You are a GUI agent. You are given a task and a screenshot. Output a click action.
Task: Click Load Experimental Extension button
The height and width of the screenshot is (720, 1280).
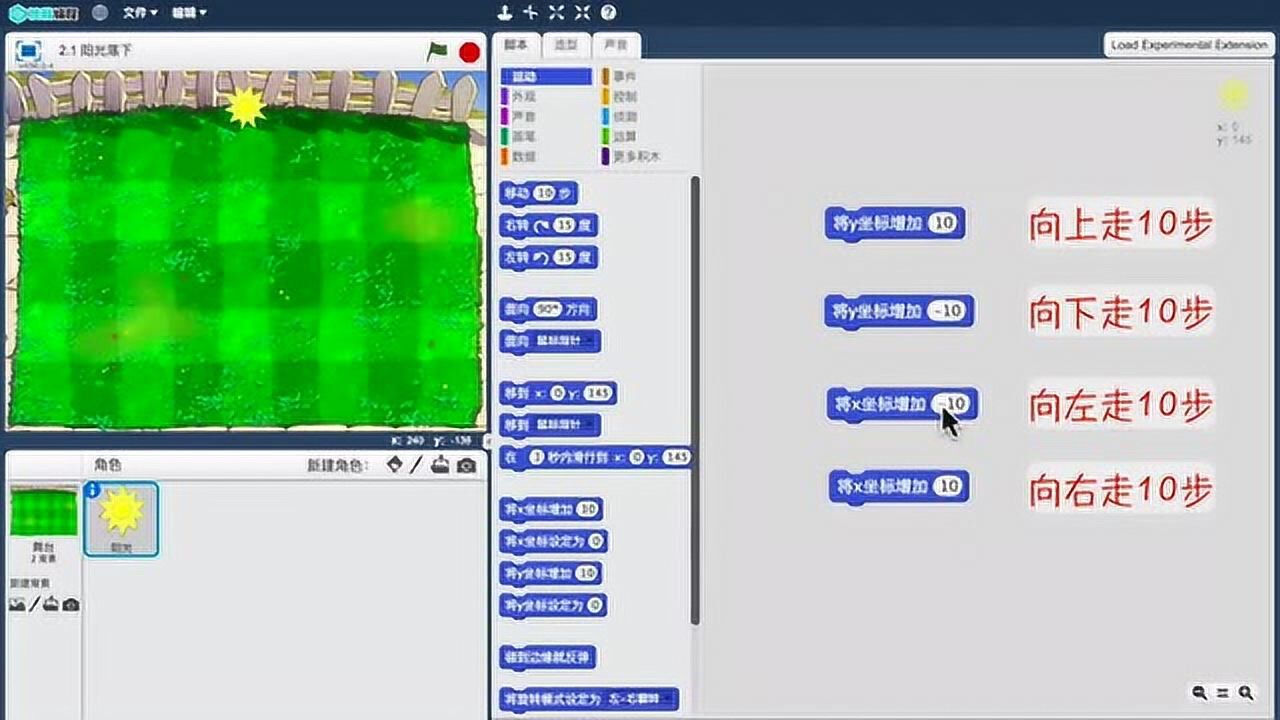(1188, 45)
